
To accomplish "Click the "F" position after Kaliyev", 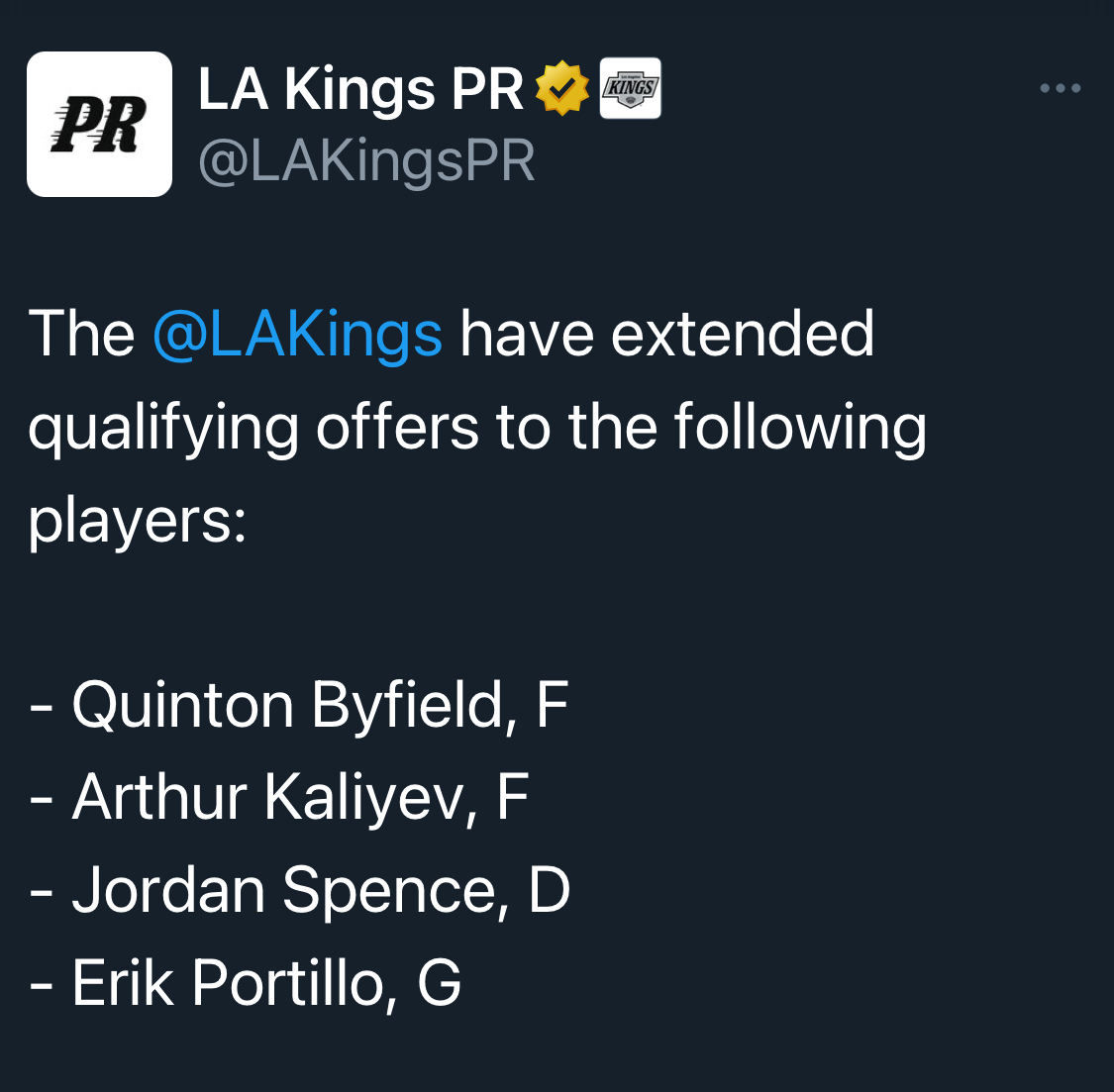I will pos(513,797).
